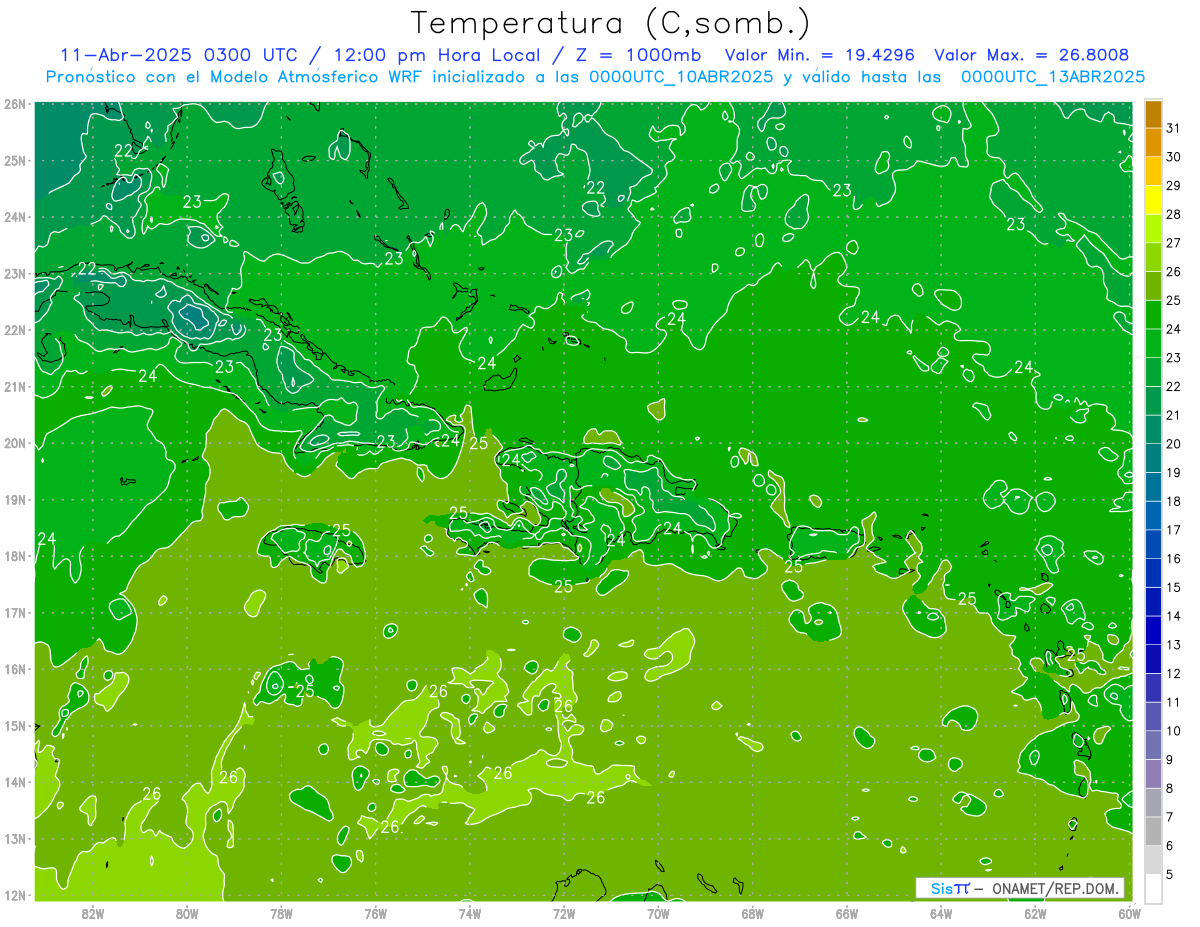Pick the blue swatch between 17 and 18
The image size is (1200, 927).
pos(1153,515)
